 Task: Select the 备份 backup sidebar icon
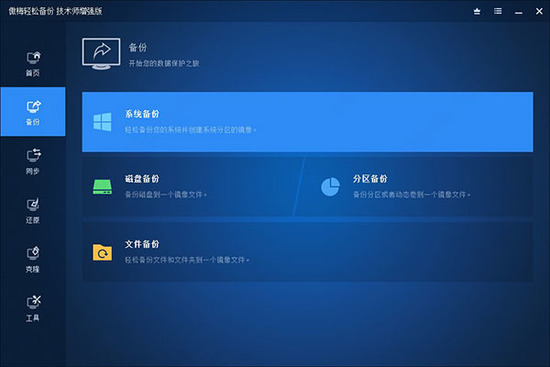tap(33, 107)
